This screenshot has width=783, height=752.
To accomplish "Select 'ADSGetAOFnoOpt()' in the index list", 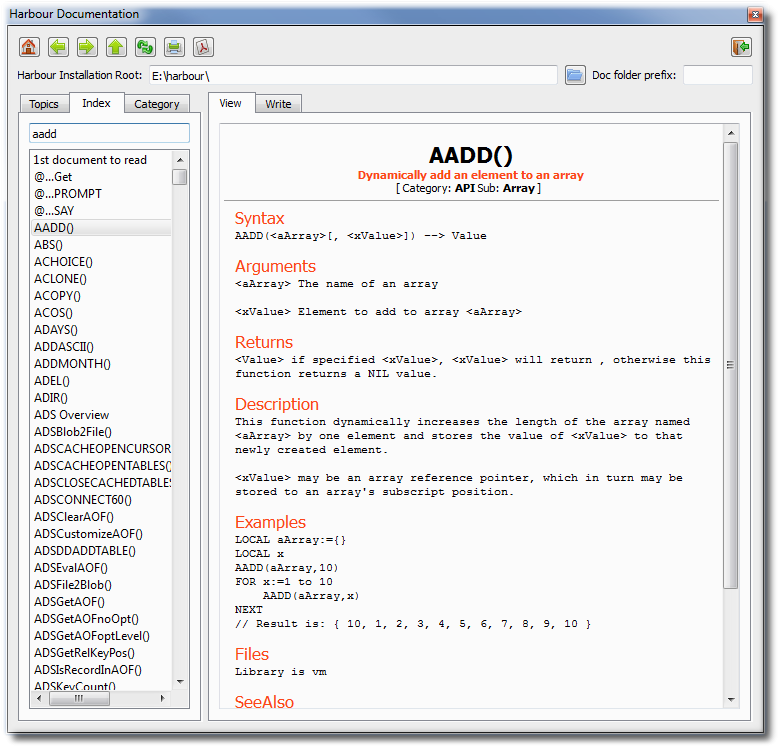I will click(101, 619).
